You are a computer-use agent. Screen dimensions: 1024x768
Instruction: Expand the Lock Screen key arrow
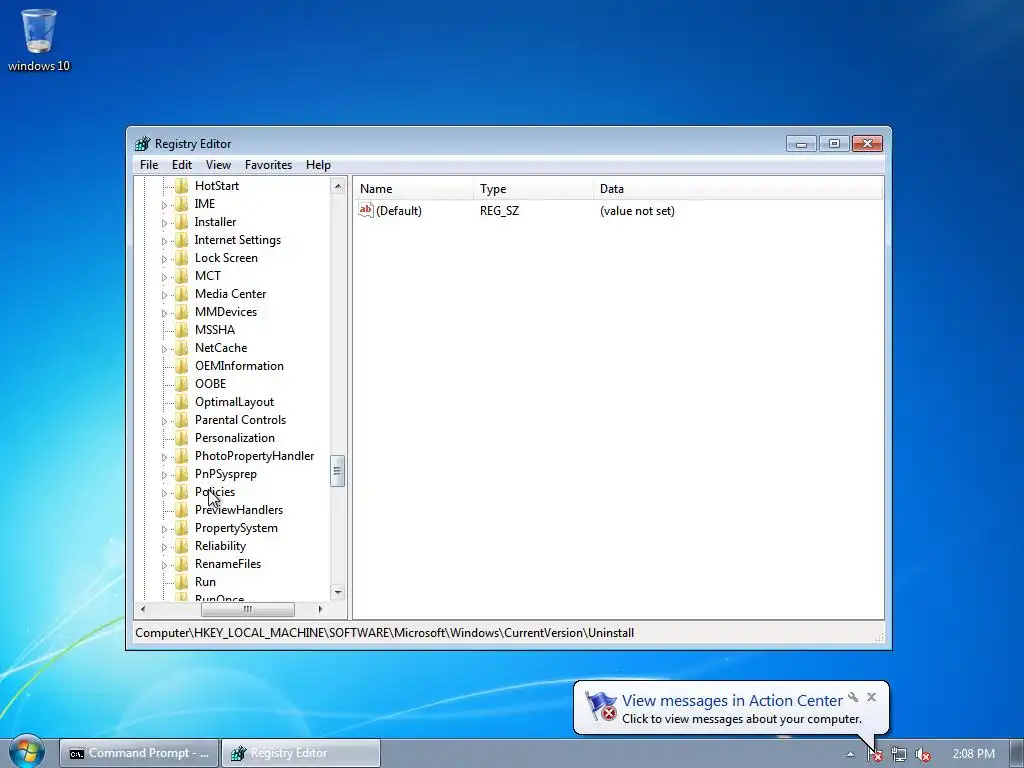pos(165,259)
